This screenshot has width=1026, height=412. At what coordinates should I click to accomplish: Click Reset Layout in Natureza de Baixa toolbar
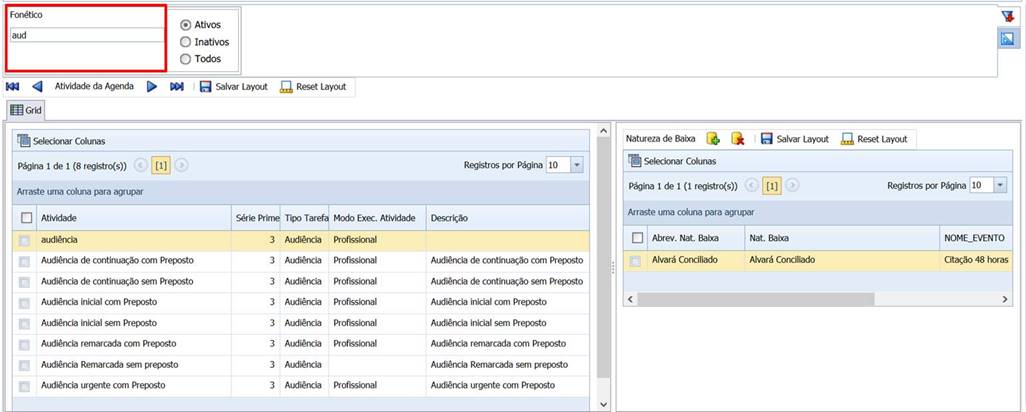pos(874,139)
